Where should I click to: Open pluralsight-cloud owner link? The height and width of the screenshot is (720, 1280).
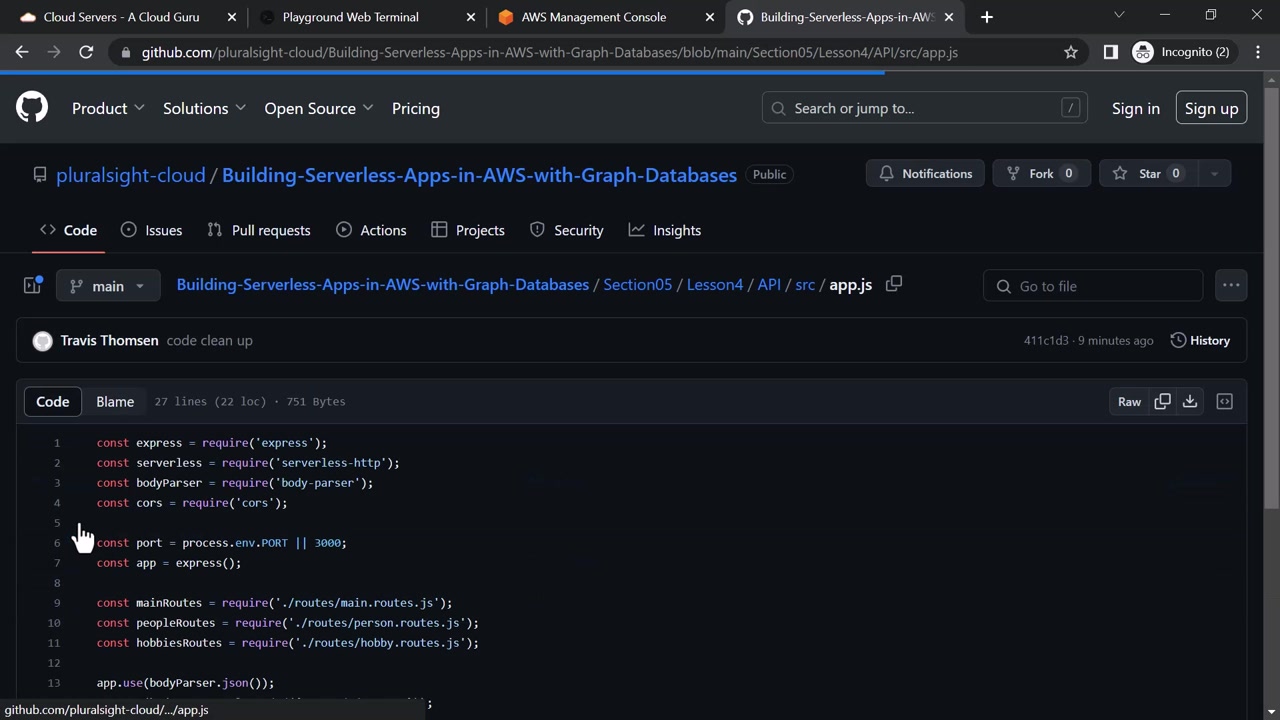pyautogui.click(x=130, y=175)
